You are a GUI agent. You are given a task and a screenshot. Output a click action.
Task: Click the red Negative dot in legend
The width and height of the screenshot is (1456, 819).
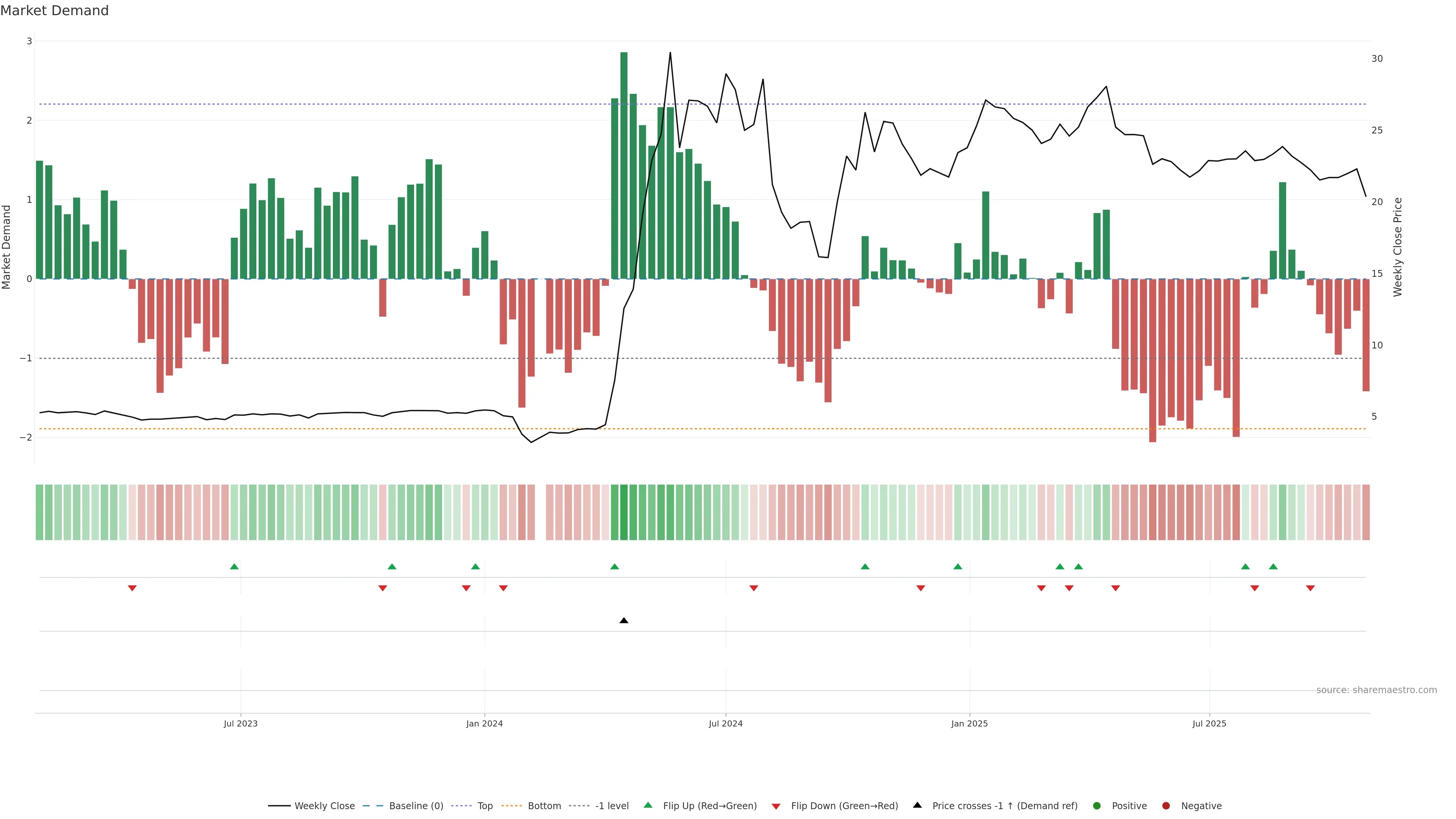tap(1166, 806)
